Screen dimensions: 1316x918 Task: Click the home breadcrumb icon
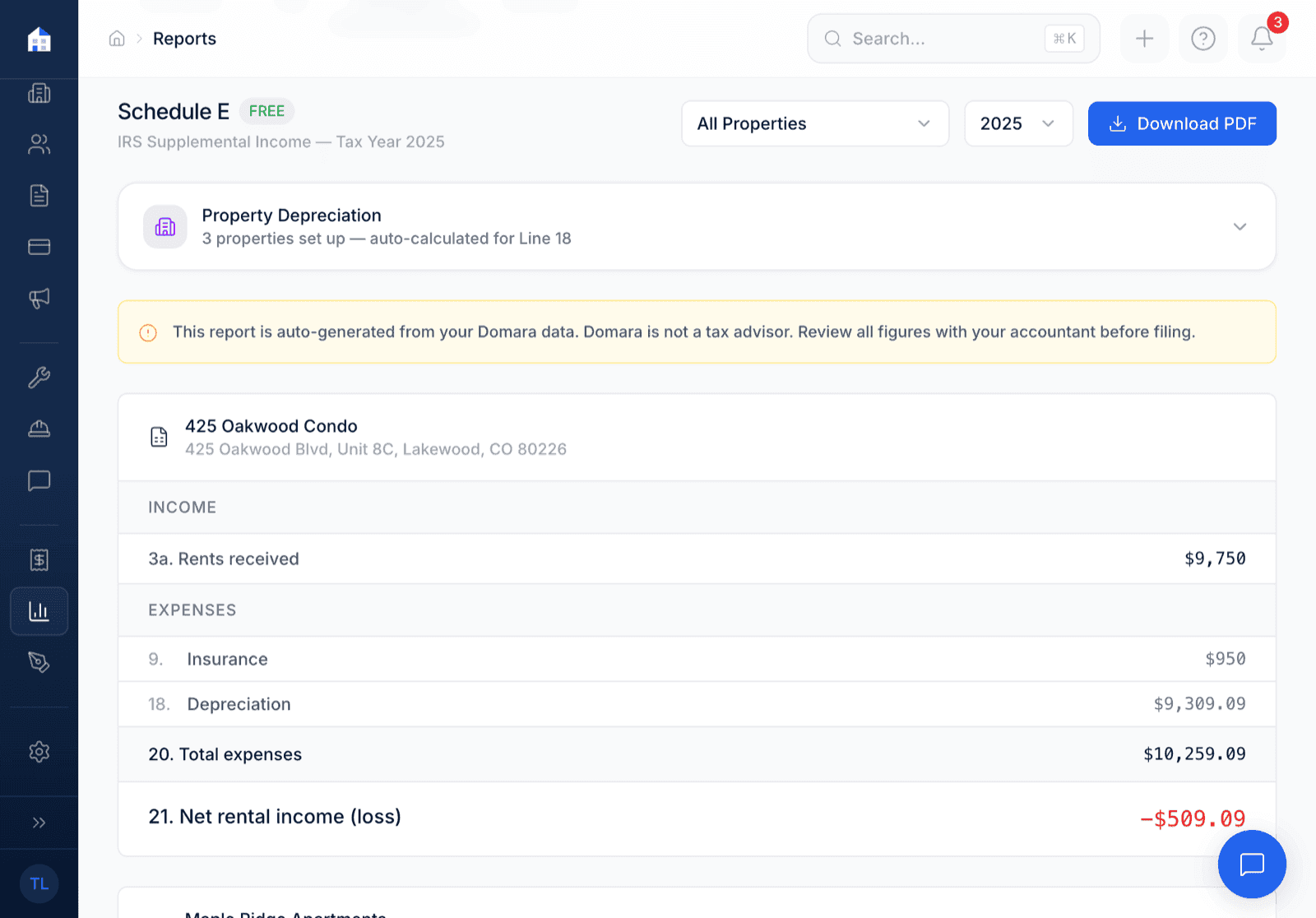pyautogui.click(x=117, y=39)
